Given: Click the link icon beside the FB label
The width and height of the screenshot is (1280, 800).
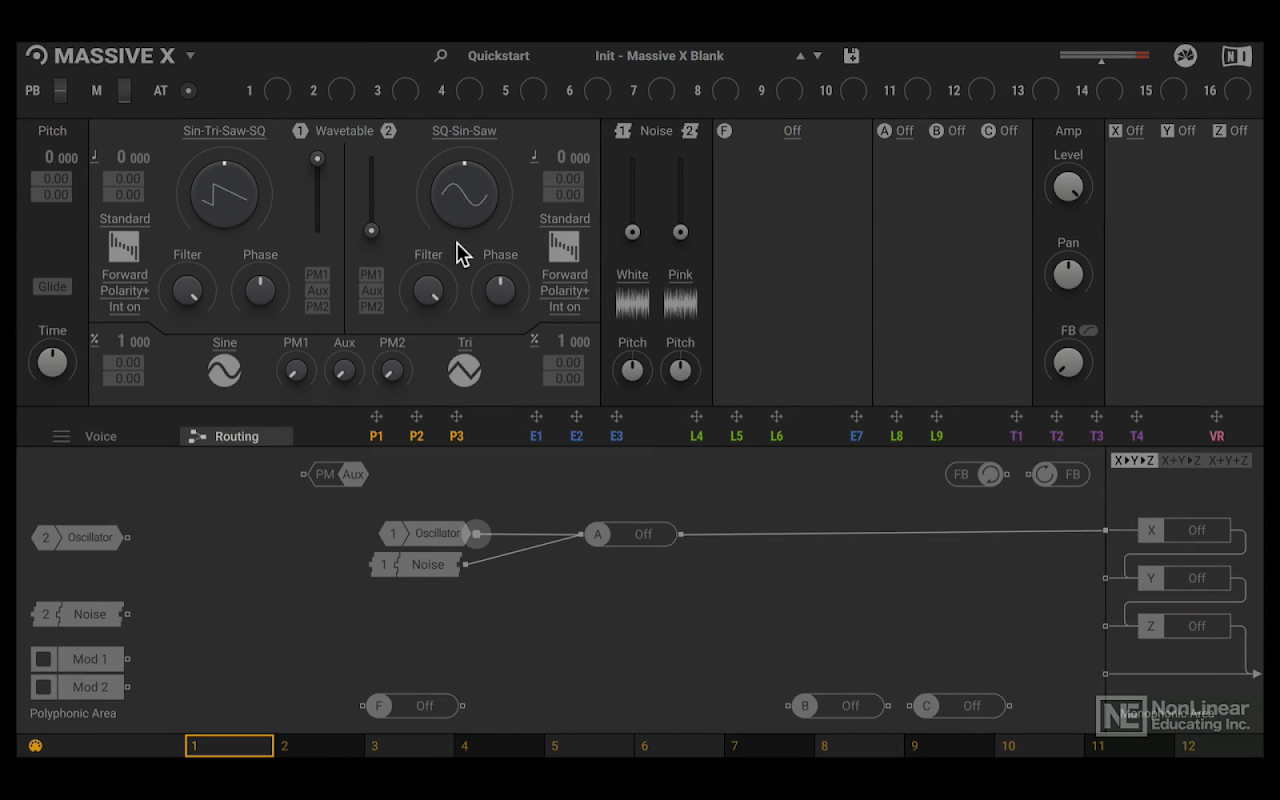Looking at the screenshot, I should (x=1088, y=331).
